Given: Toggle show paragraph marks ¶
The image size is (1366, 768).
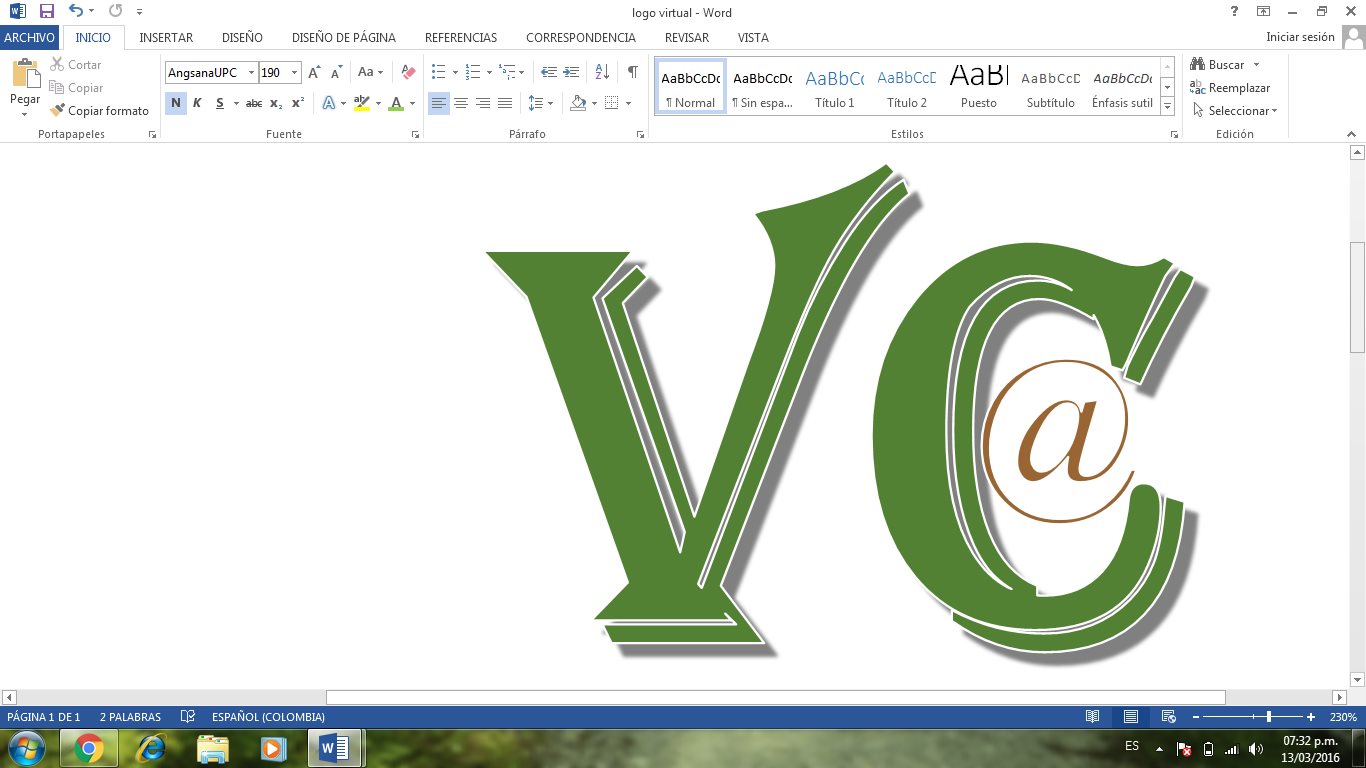Looking at the screenshot, I should tap(632, 72).
